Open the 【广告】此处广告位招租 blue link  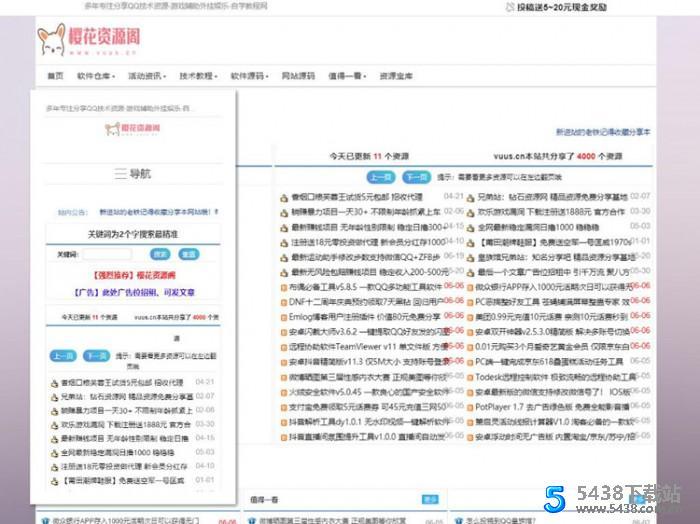tap(133, 293)
